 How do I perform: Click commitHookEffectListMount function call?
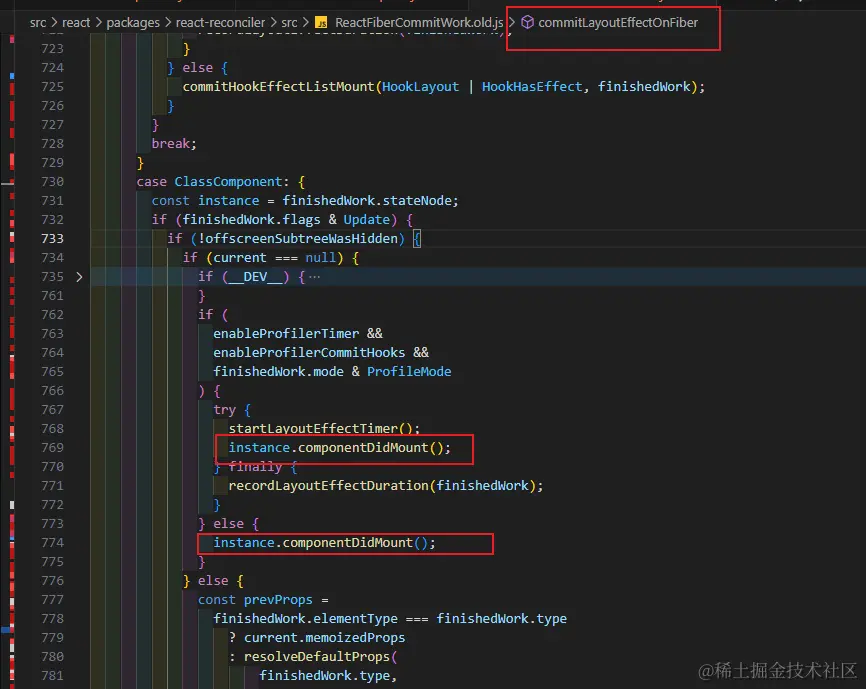click(x=278, y=87)
